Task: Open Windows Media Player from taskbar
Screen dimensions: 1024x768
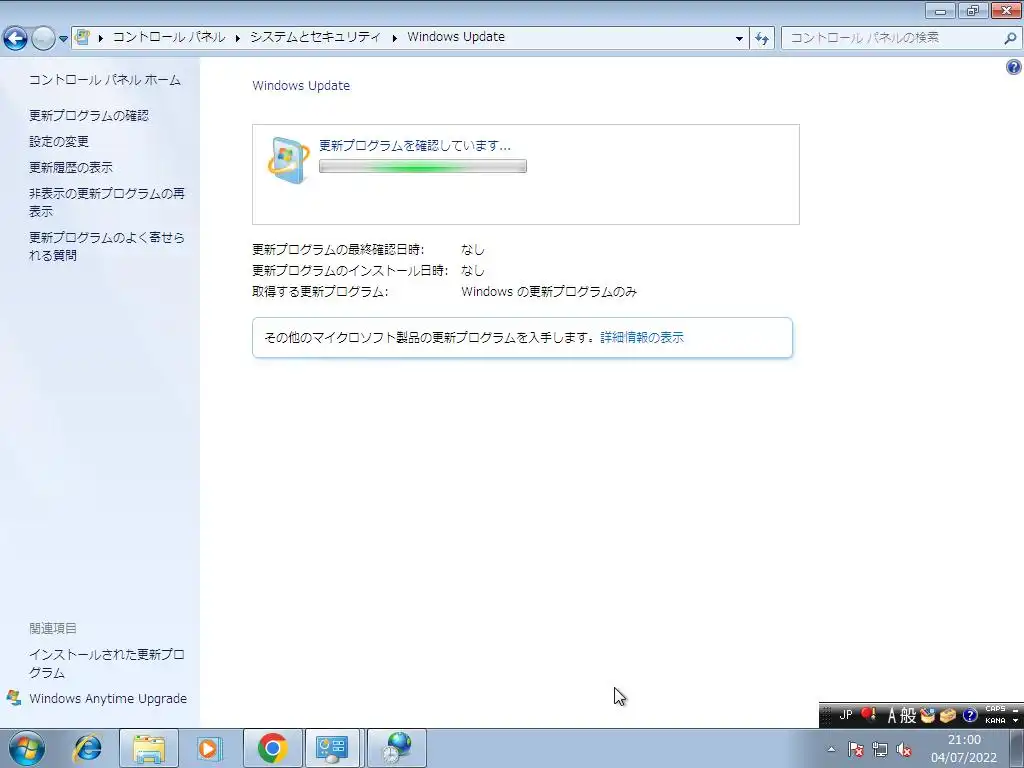Action: click(x=210, y=748)
